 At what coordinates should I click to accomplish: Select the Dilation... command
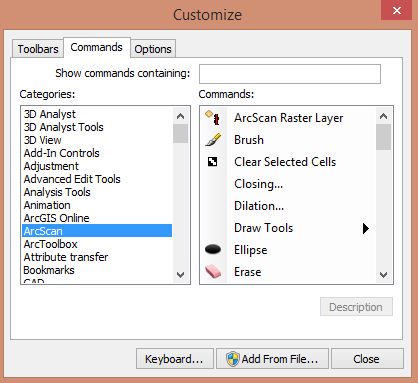pos(259,206)
